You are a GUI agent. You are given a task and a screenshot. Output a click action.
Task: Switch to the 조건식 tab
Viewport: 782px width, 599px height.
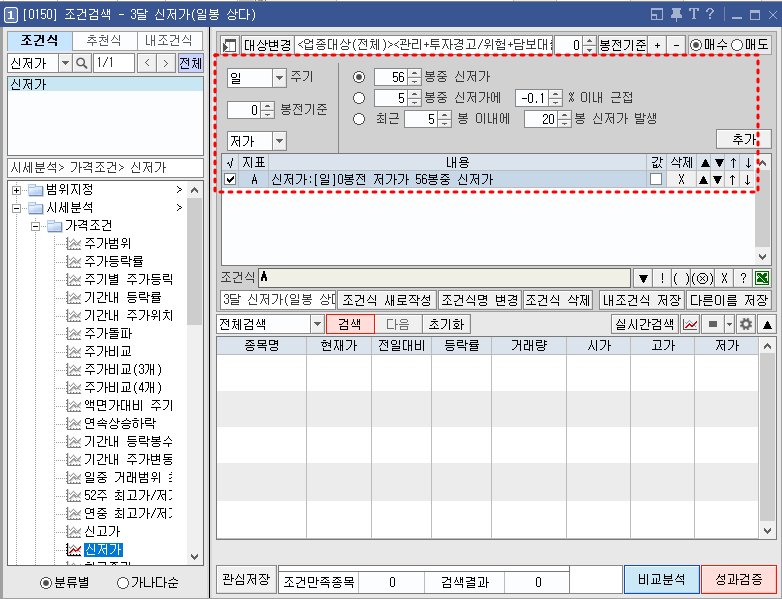click(39, 40)
